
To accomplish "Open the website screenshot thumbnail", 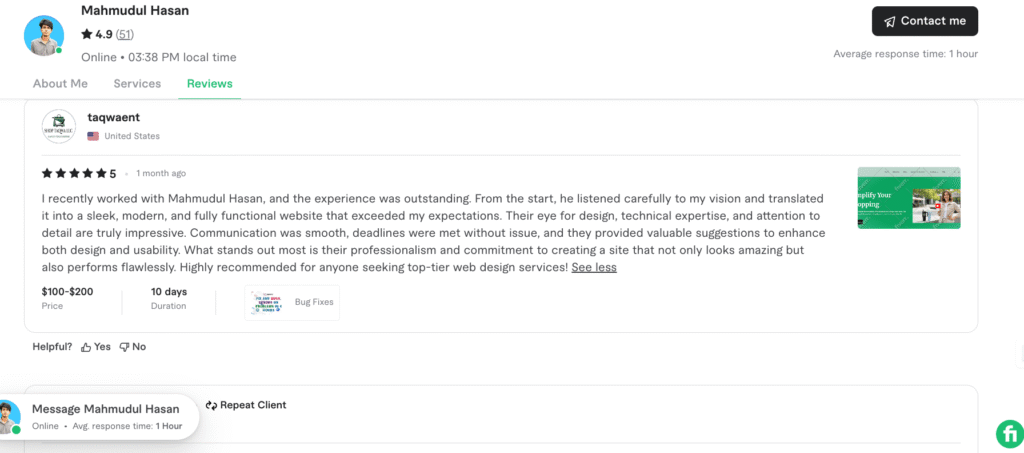I will pyautogui.click(x=908, y=198).
